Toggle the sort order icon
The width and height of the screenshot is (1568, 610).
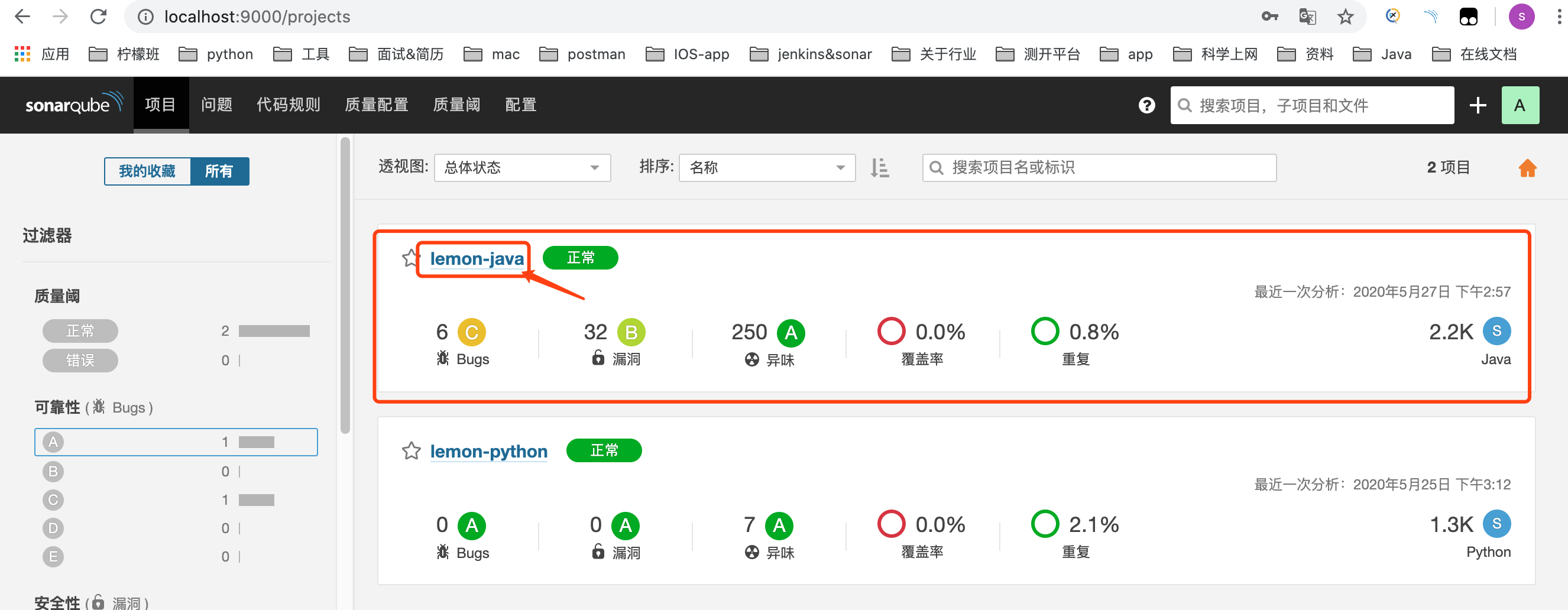click(x=879, y=168)
